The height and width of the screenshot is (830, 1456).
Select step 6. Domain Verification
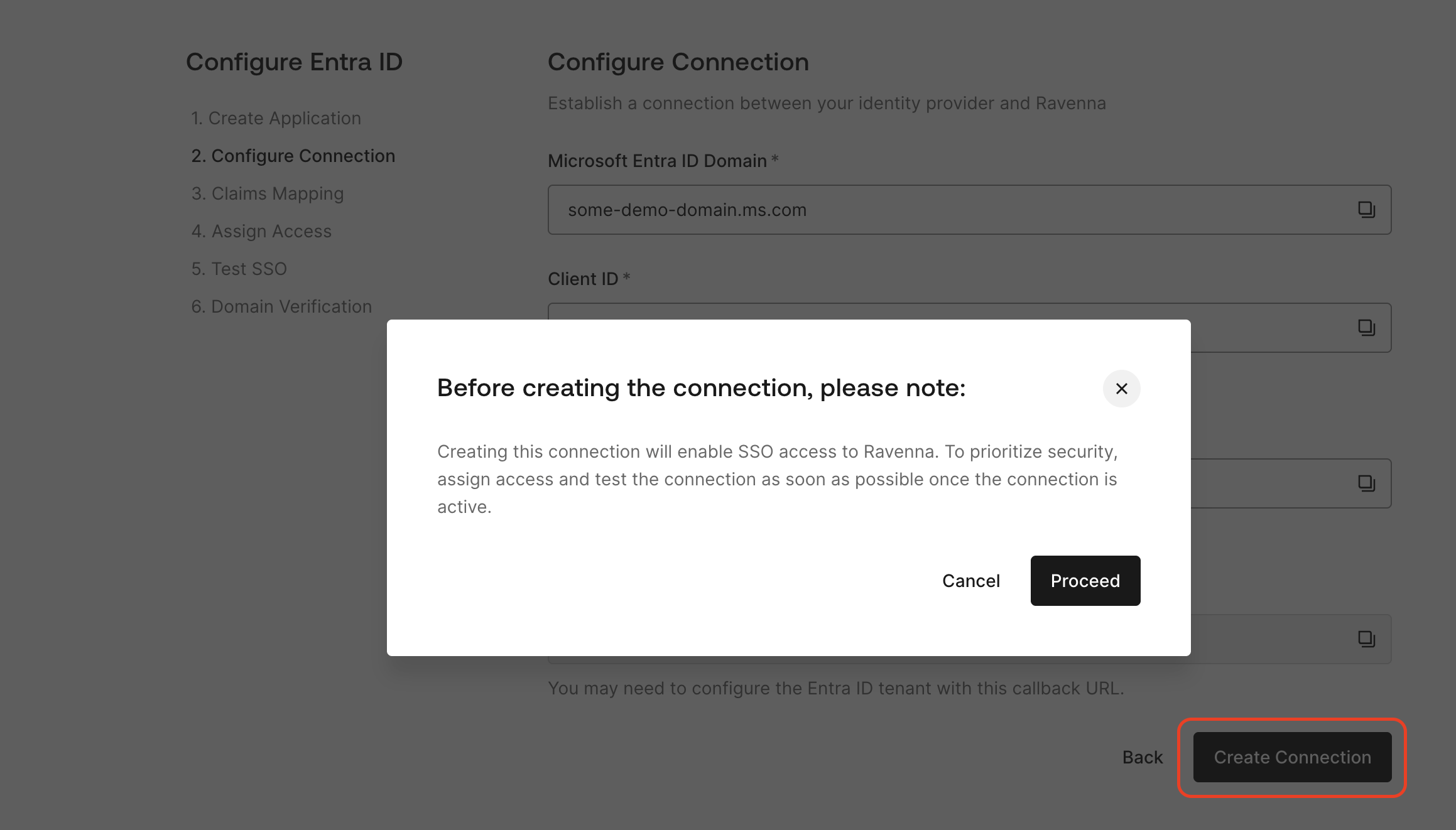[281, 306]
